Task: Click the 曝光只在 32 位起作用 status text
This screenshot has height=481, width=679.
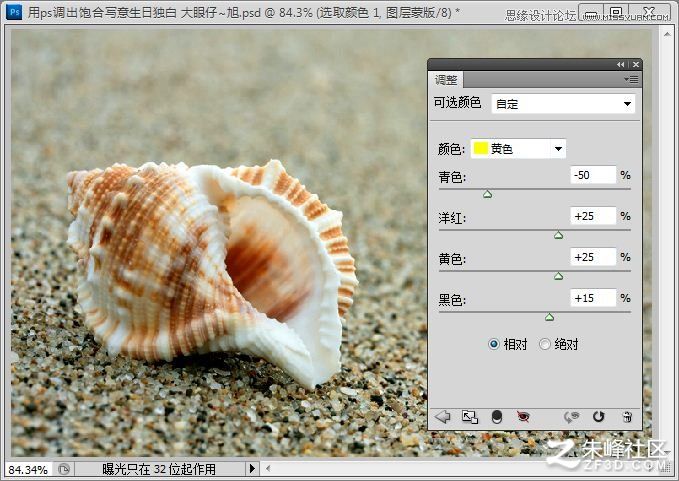Action: 159,469
